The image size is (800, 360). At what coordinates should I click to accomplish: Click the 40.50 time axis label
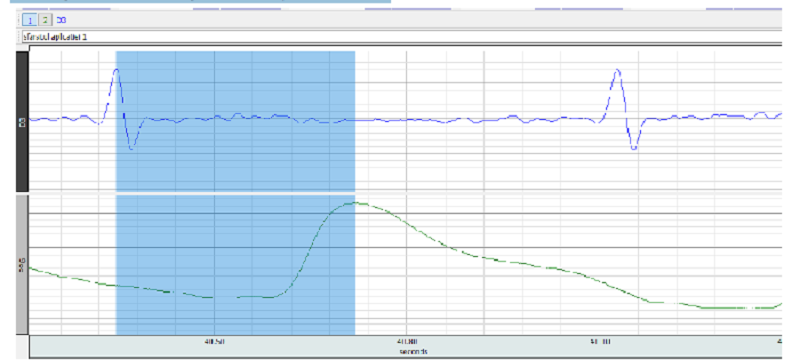(x=214, y=342)
